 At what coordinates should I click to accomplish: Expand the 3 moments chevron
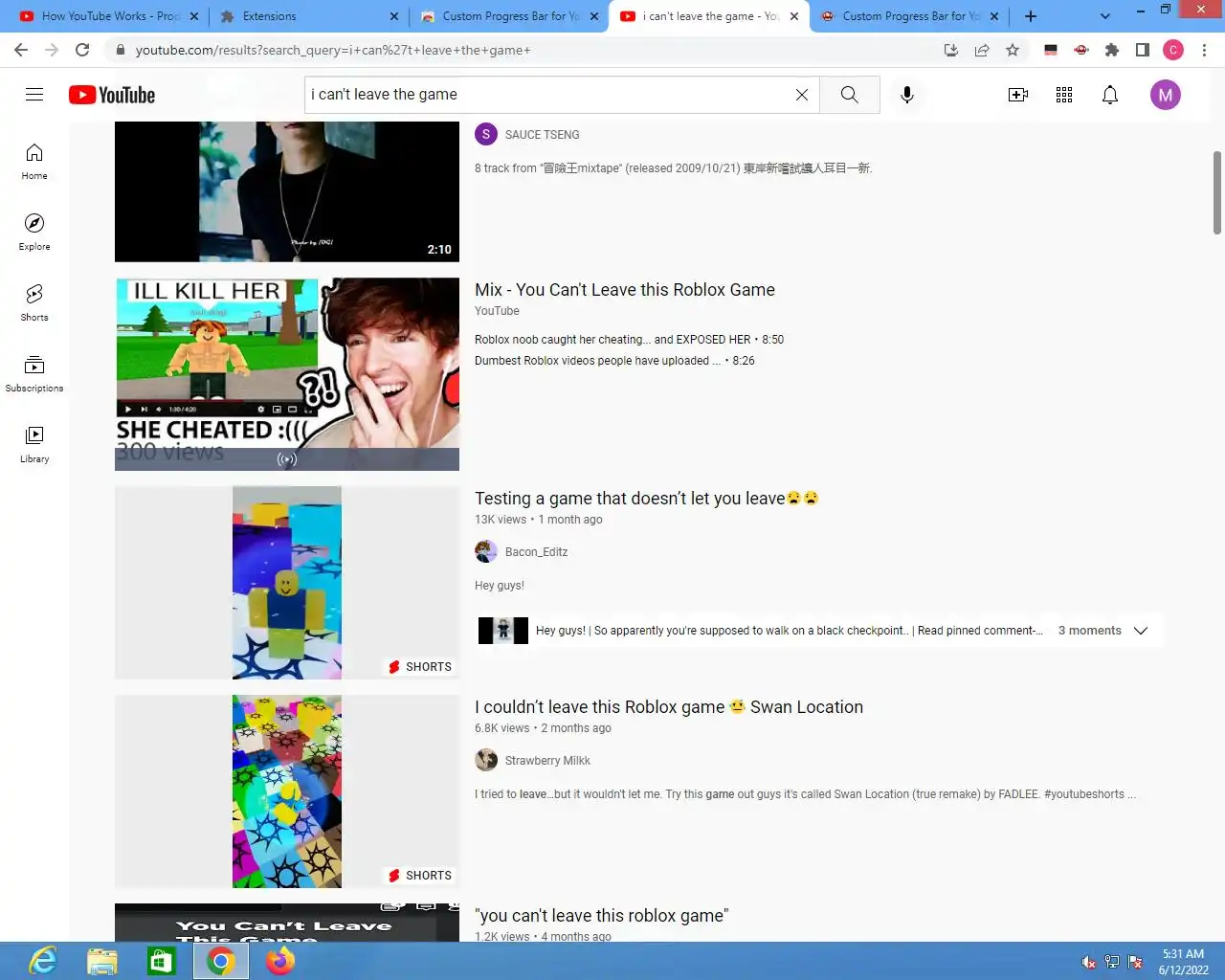pyautogui.click(x=1141, y=631)
